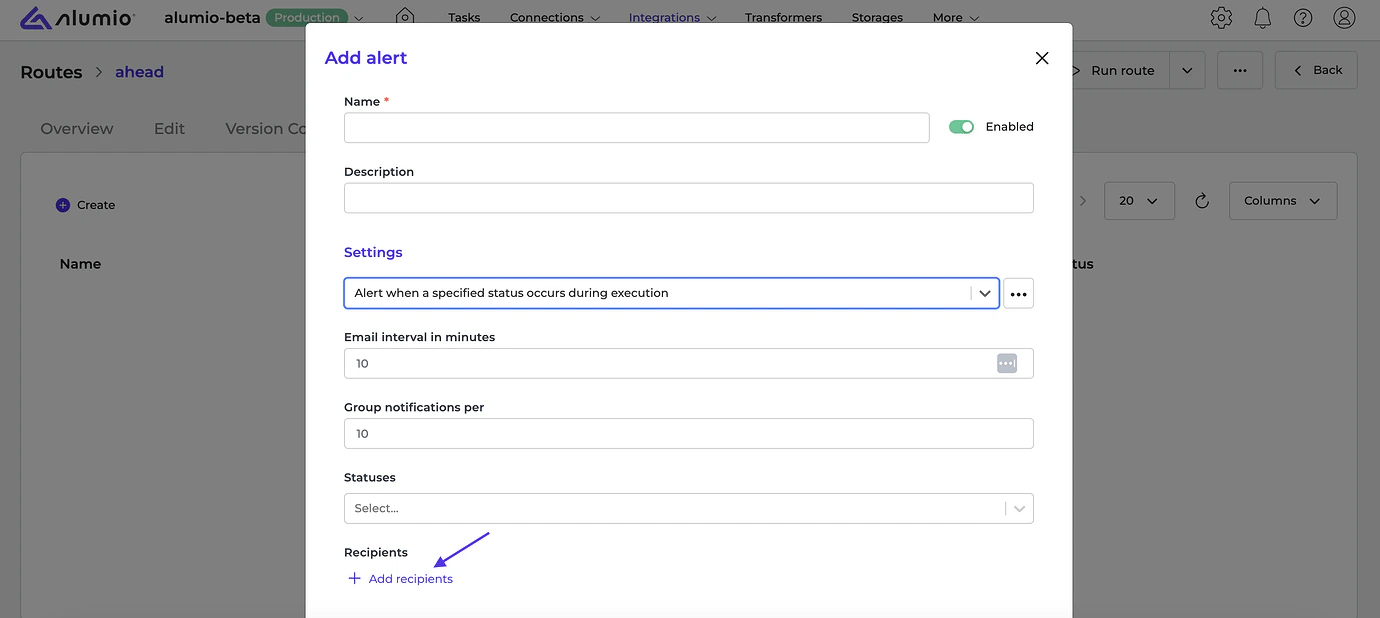Open the Storages menu
Viewport: 1380px width, 618px height.
[877, 18]
